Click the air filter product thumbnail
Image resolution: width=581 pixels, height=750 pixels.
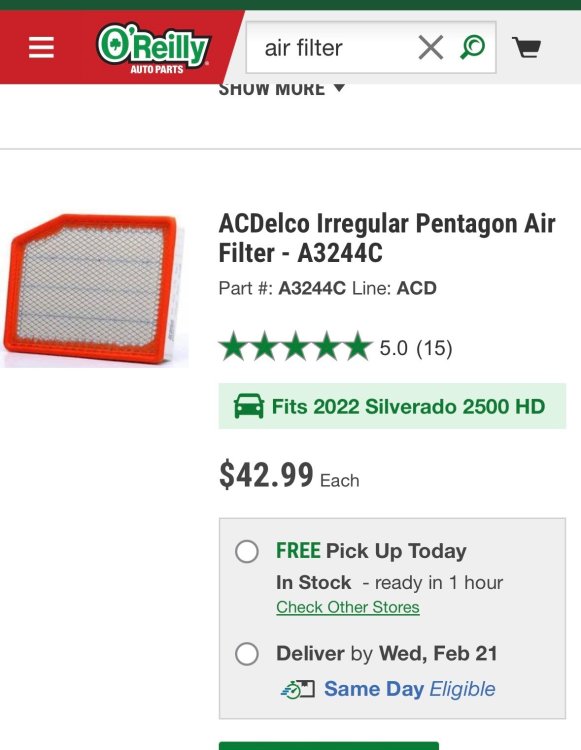95,290
